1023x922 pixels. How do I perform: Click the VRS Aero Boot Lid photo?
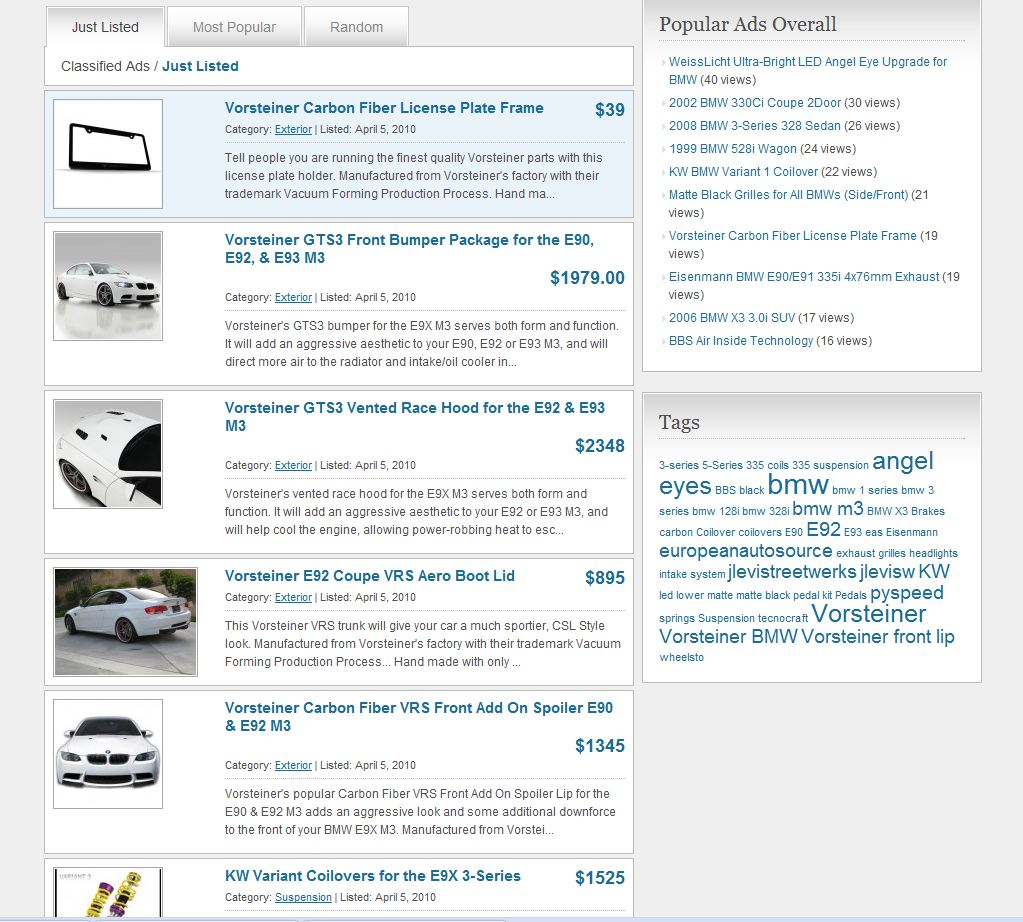[125, 622]
